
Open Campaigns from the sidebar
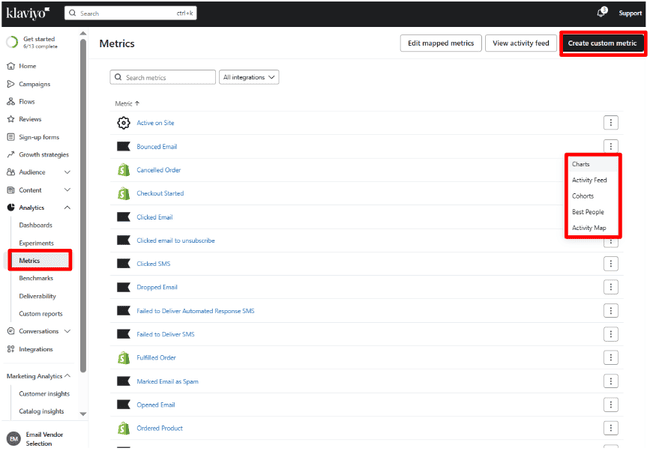point(34,84)
